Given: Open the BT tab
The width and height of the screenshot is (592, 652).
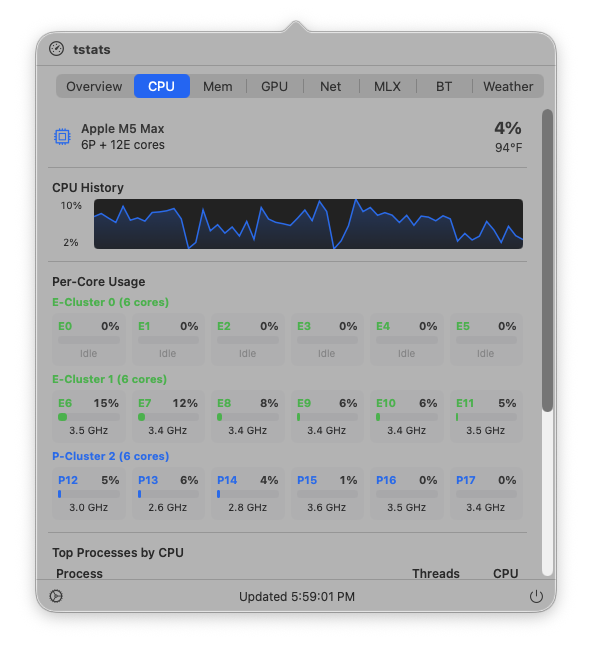Looking at the screenshot, I should coord(444,86).
